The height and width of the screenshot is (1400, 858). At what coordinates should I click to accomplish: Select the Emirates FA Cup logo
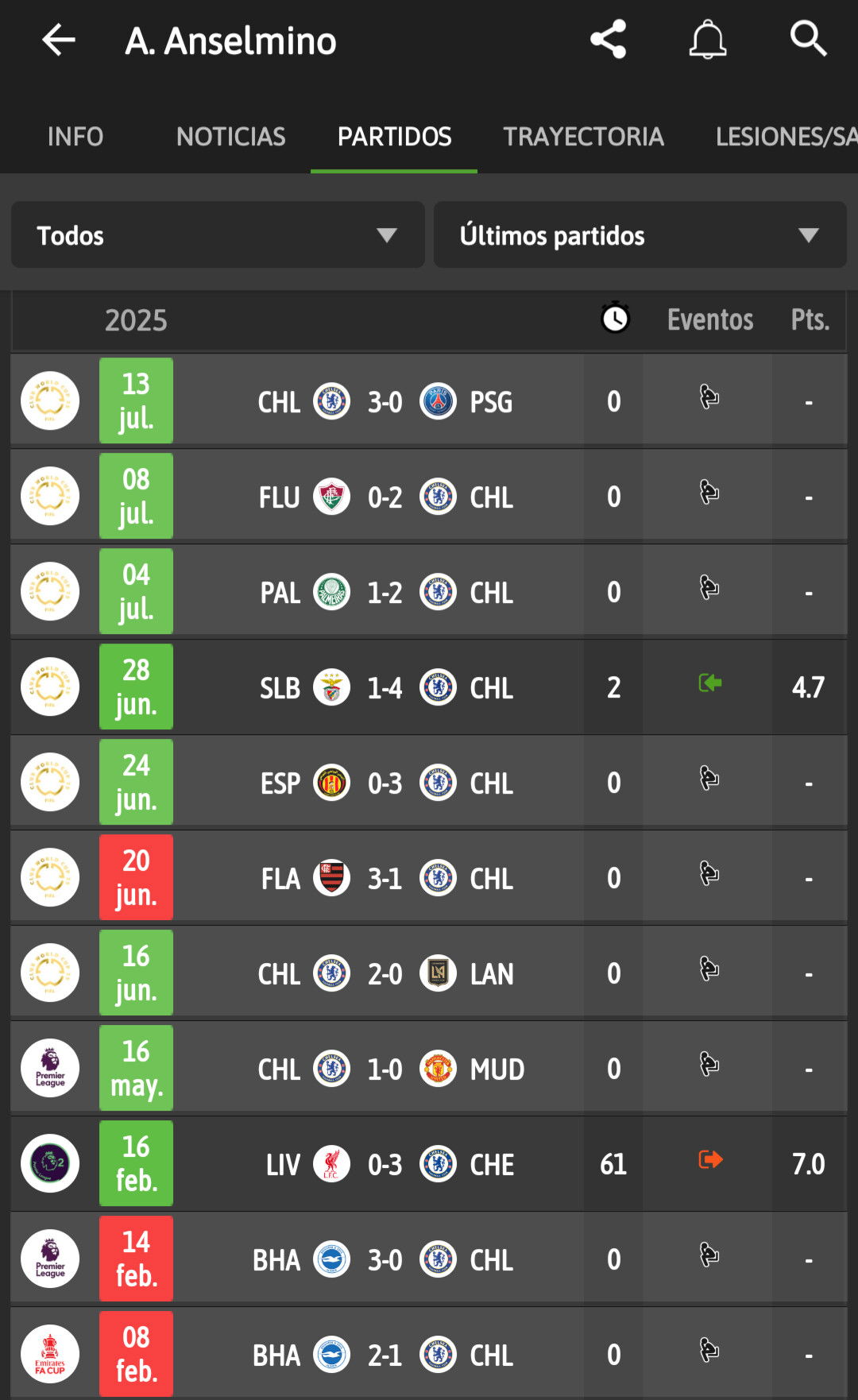pos(50,1354)
